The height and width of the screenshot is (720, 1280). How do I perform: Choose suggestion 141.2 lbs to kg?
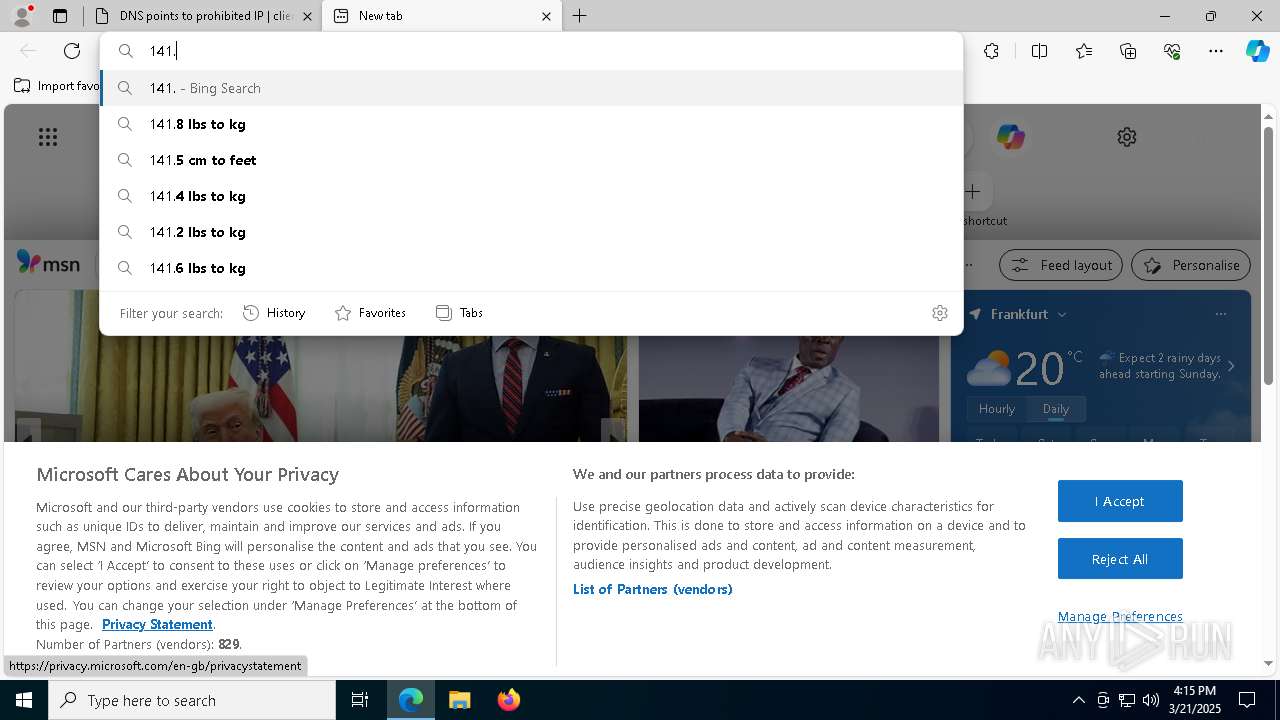pos(532,232)
